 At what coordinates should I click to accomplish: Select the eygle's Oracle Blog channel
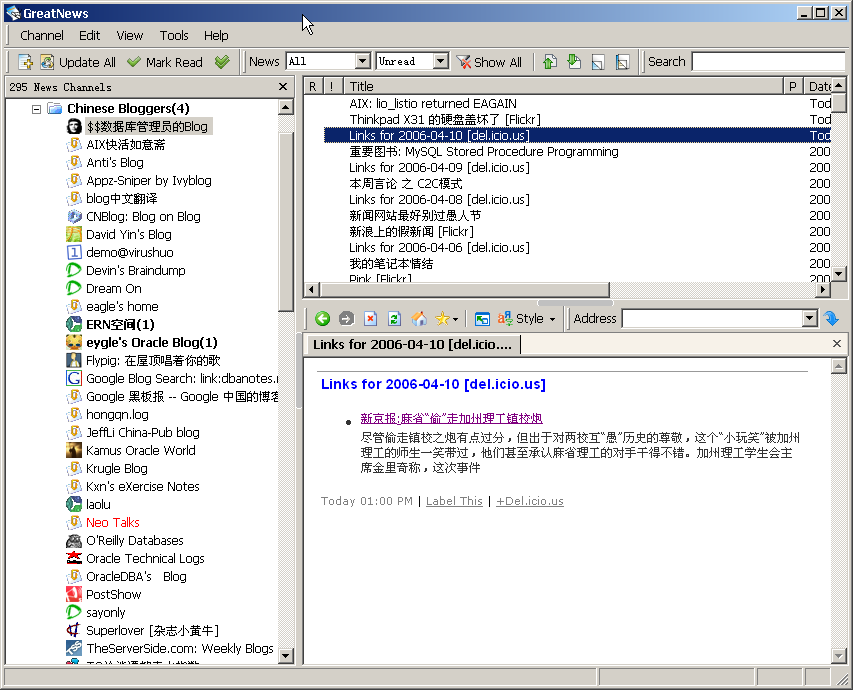tap(152, 342)
